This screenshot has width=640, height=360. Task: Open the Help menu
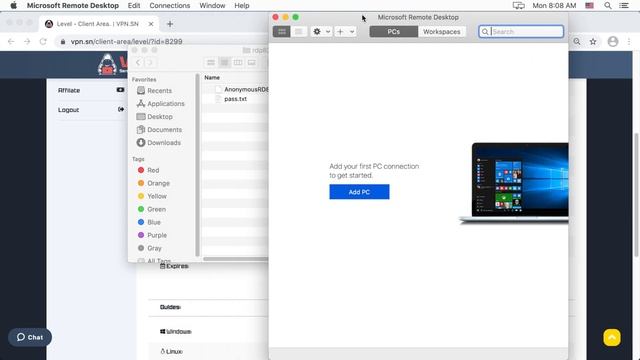click(x=242, y=5)
